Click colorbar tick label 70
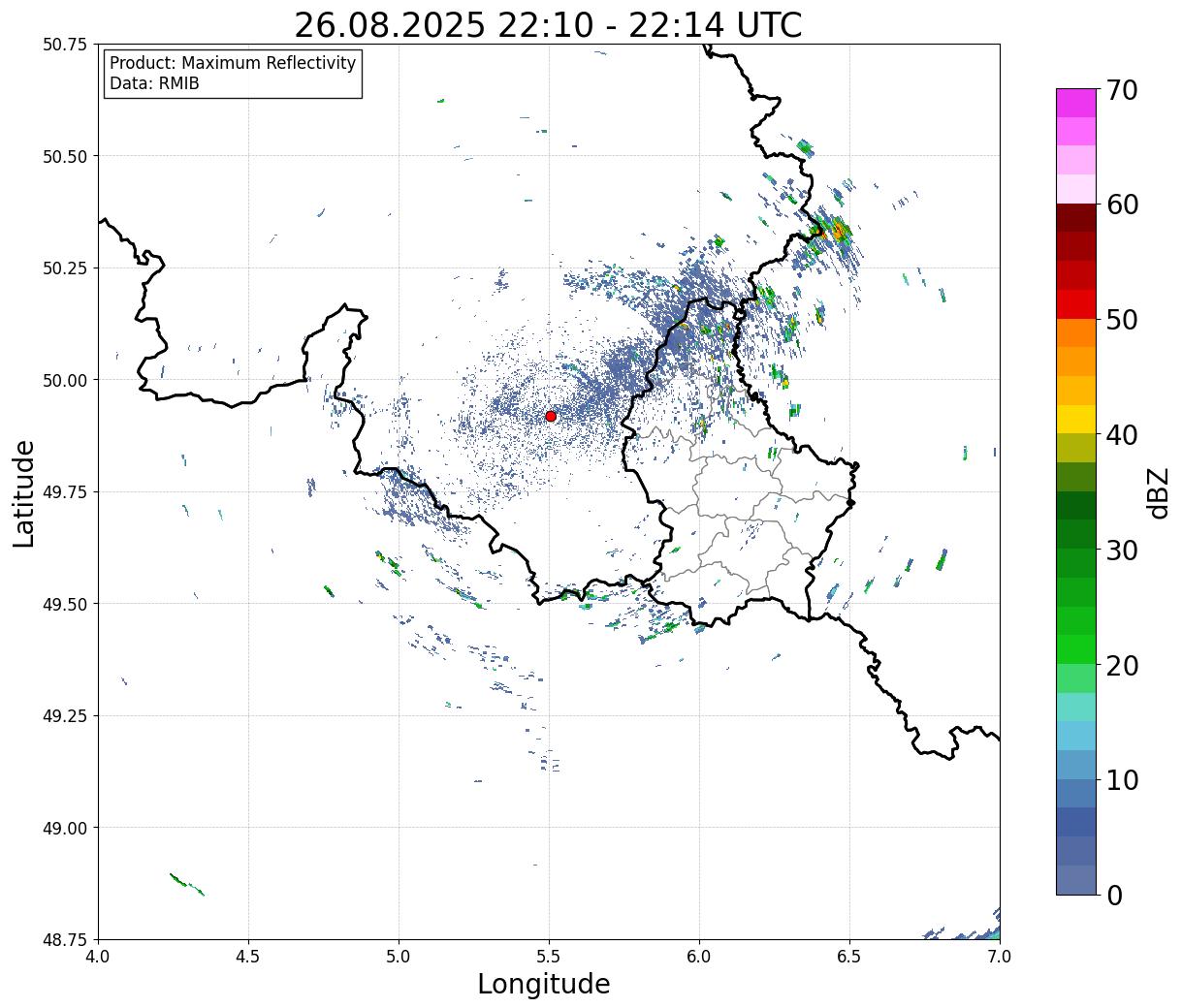 click(1122, 90)
